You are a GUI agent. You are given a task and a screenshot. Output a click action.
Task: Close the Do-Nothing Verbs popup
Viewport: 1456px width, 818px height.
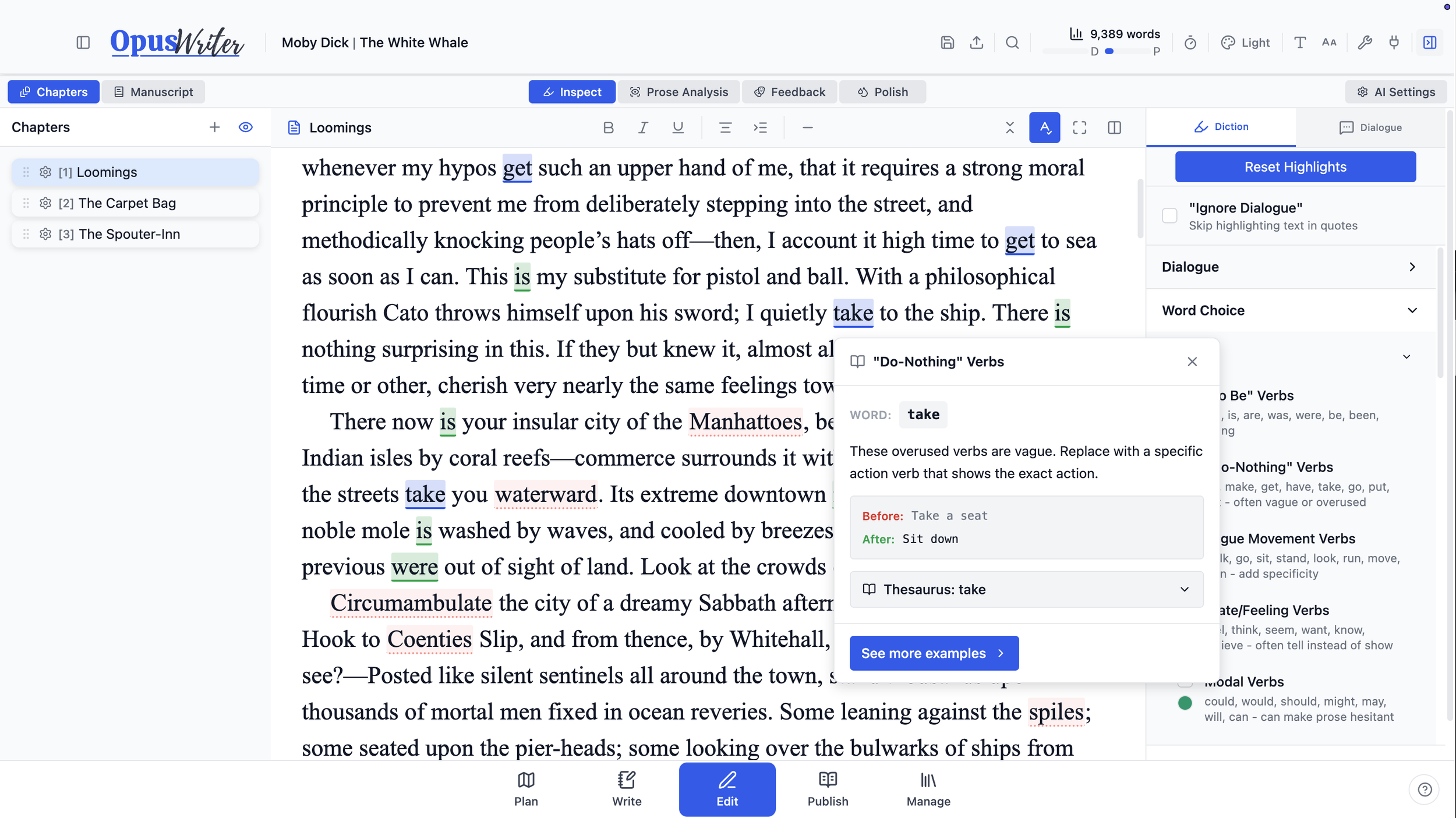coord(1192,362)
